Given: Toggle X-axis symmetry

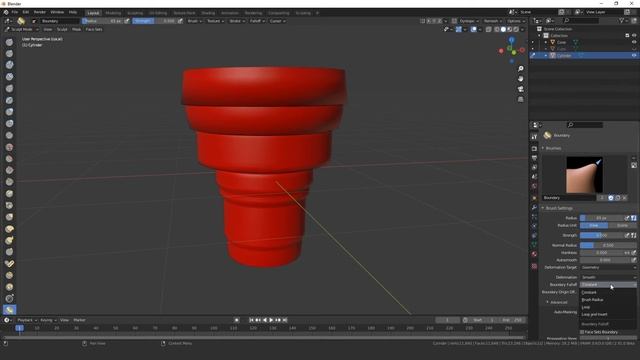Looking at the screenshot, I should click(428, 21).
